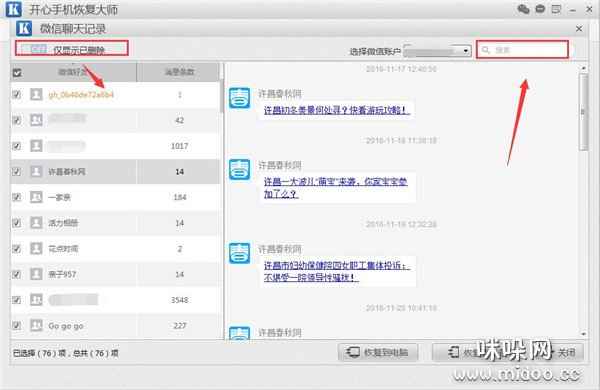Click sender avatar beside 许昌市妇幼保健院 message
The width and height of the screenshot is (600, 390).
click(240, 253)
